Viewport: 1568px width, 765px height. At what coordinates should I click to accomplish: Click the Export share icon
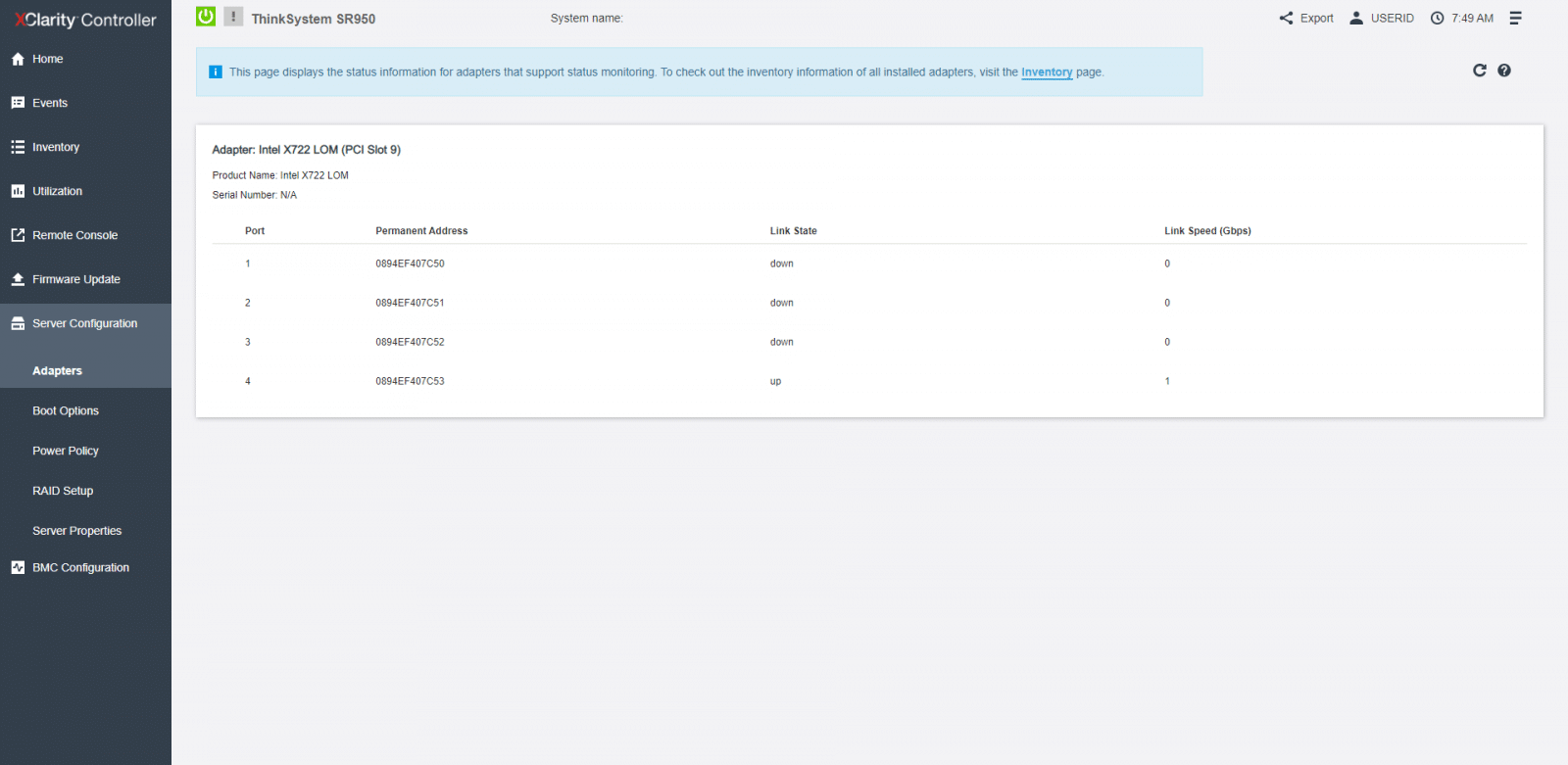1286,18
